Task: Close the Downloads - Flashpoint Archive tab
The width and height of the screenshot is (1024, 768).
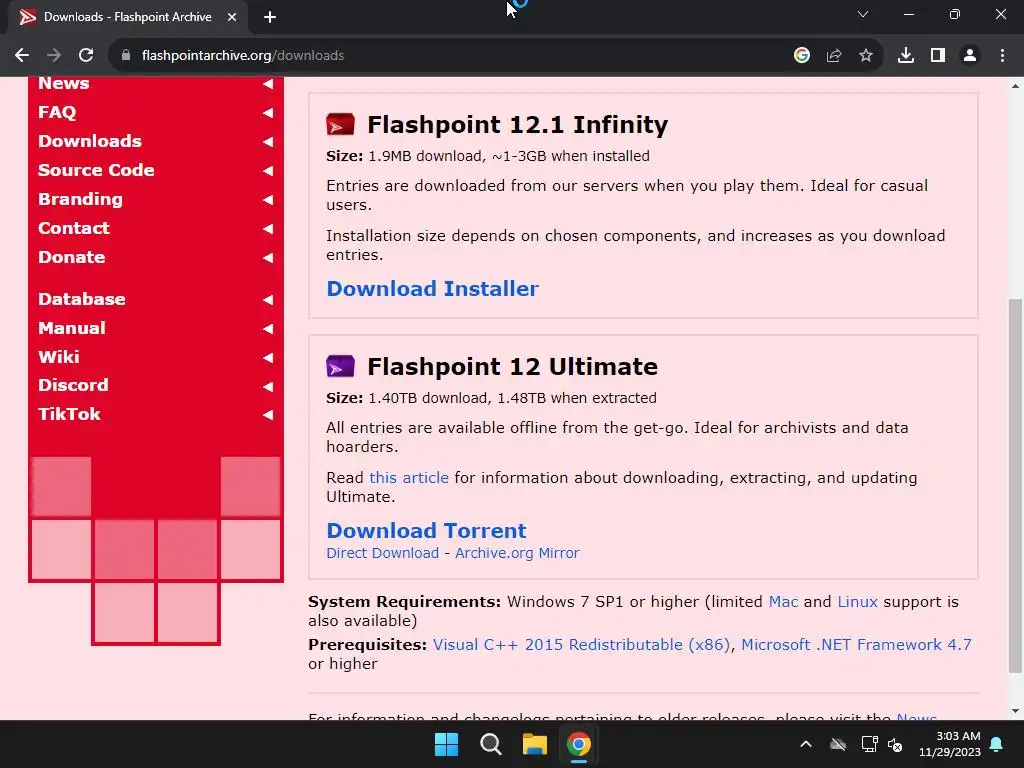Action: tap(232, 17)
